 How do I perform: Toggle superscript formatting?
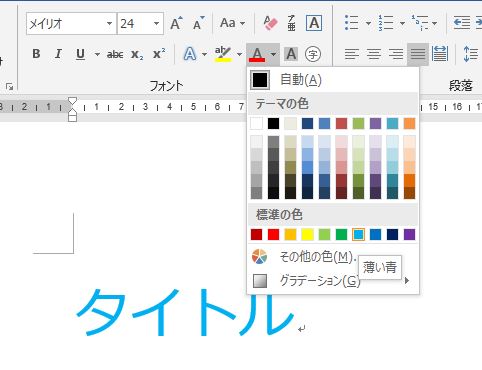click(x=159, y=54)
